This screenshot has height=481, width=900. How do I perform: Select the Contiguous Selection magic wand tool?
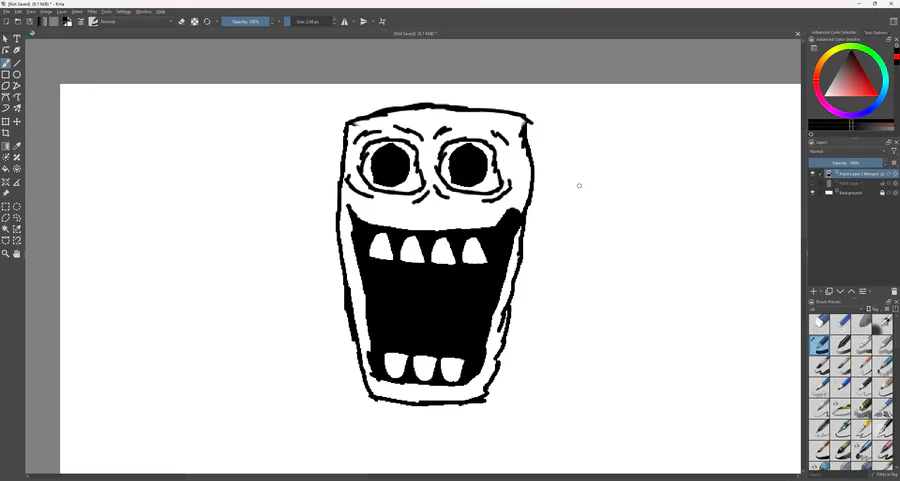(6, 229)
